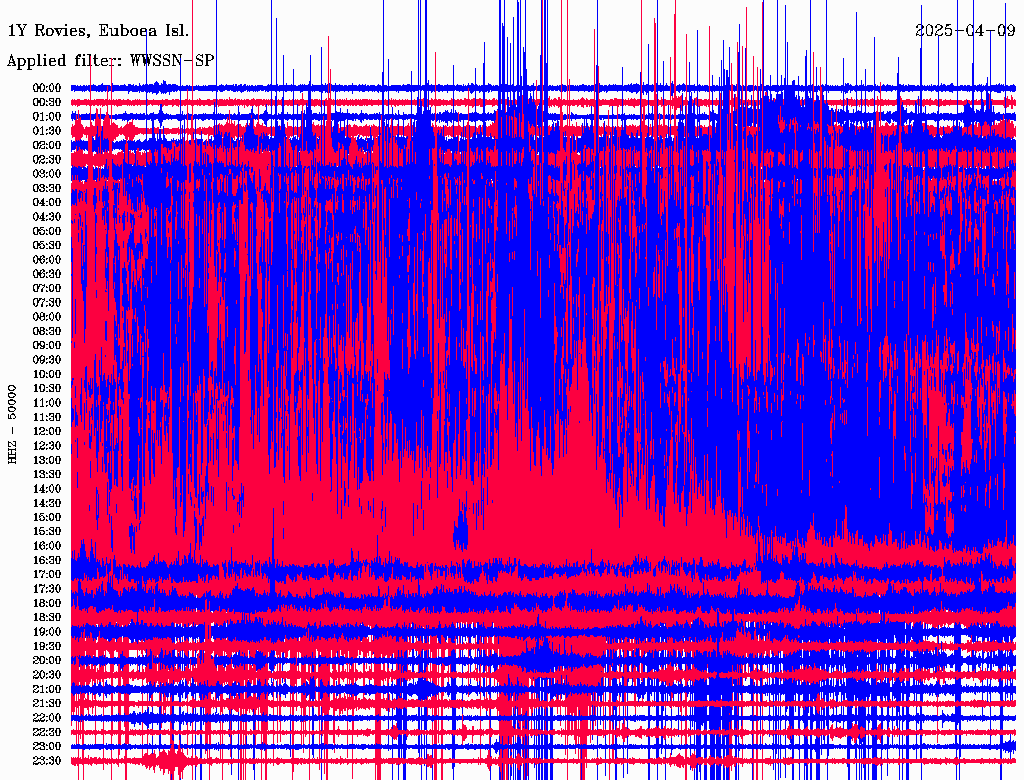This screenshot has width=1024, height=780.
Task: Select the 17:00 time marker
Action: click(47, 574)
